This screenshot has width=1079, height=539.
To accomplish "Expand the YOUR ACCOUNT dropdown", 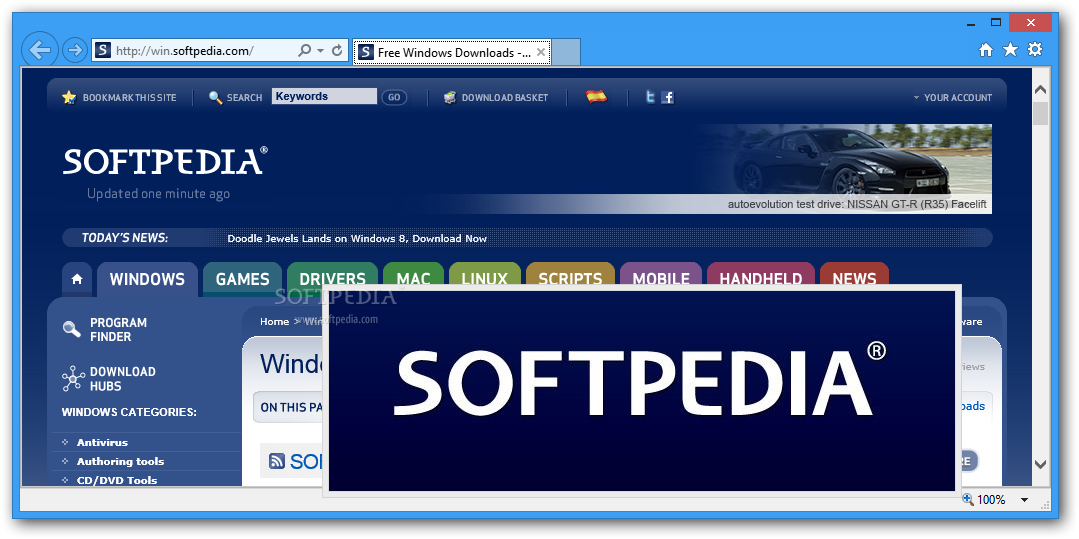I will [952, 98].
